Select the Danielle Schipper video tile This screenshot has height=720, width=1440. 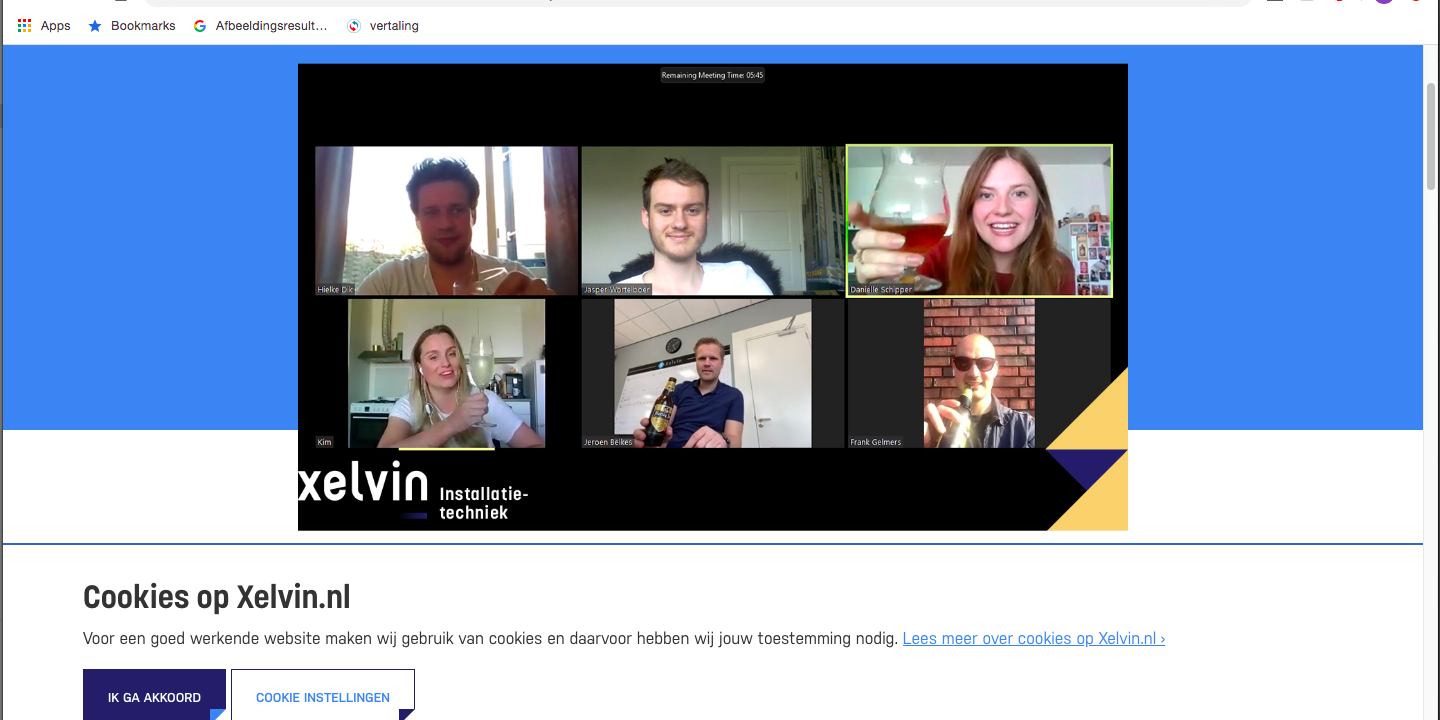pyautogui.click(x=979, y=221)
